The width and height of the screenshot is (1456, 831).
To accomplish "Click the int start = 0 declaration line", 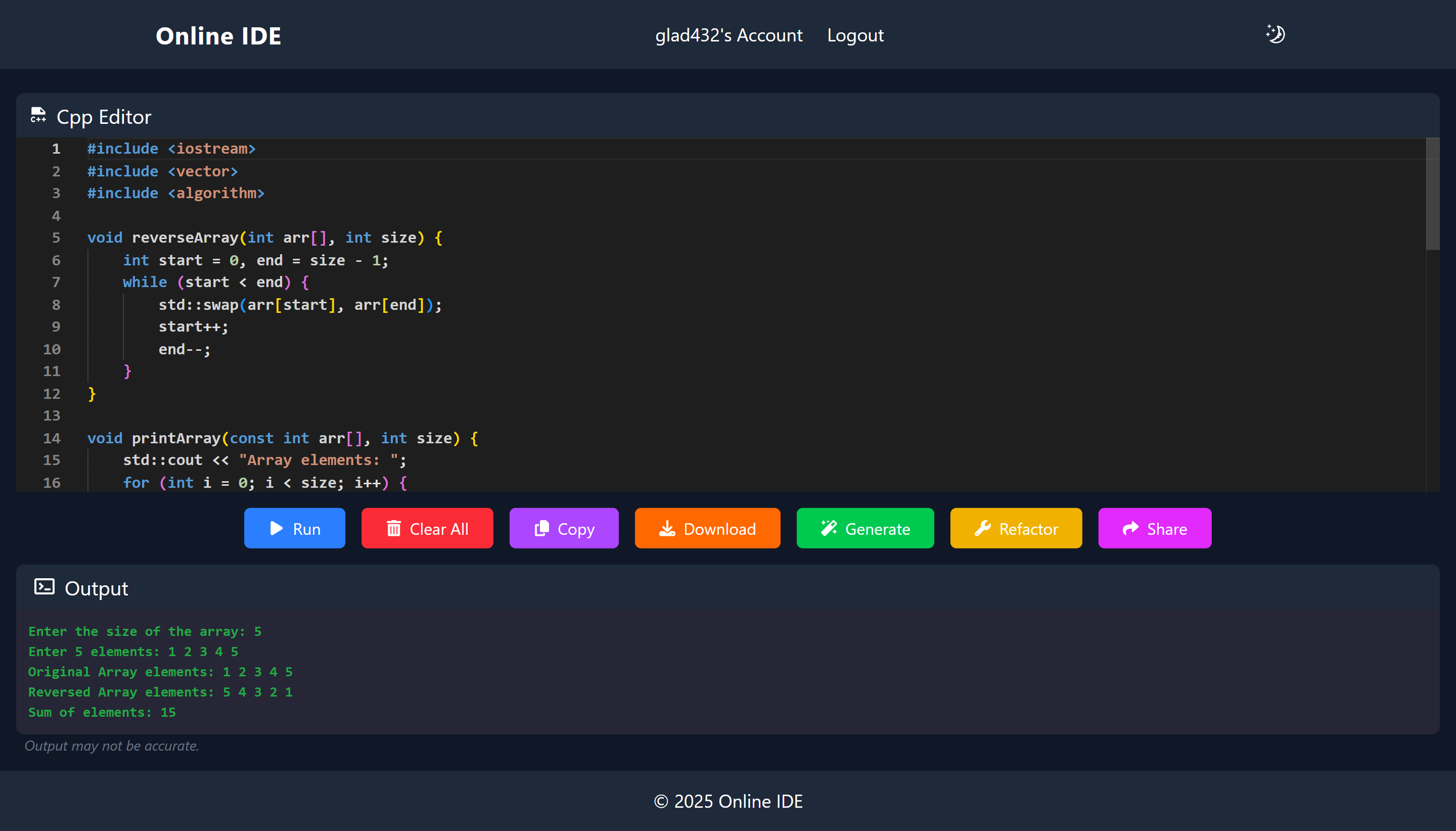I will (256, 260).
